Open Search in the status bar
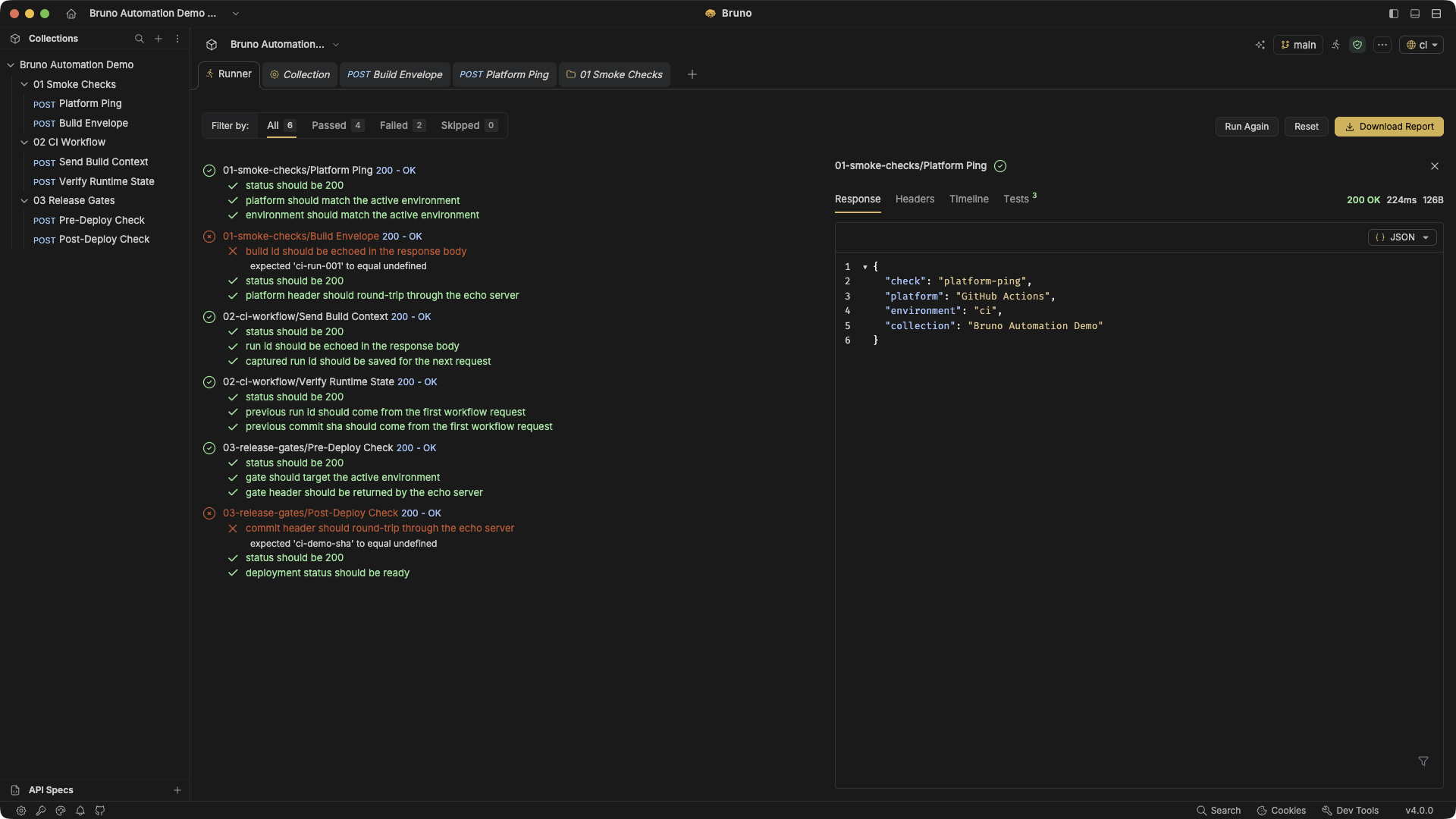 point(1219,811)
